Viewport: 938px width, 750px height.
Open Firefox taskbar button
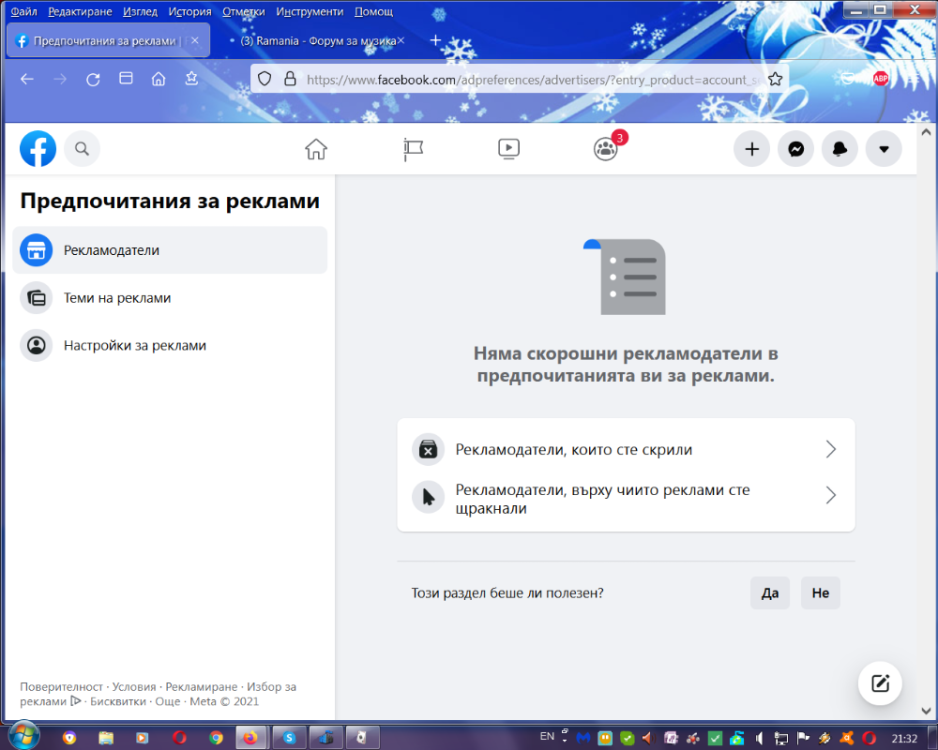pyautogui.click(x=250, y=737)
